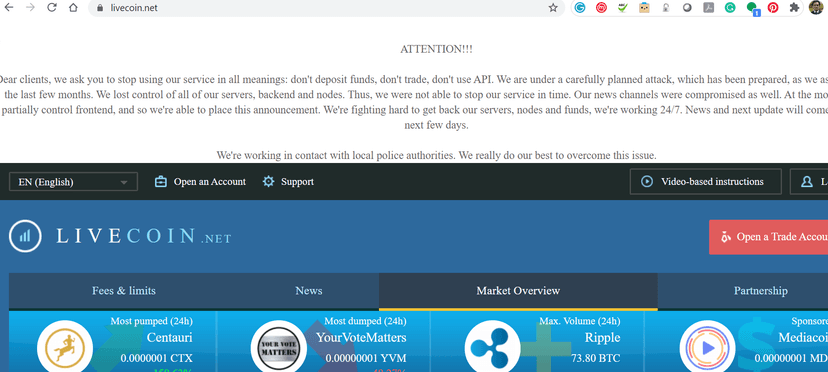Open the green Grammarly extension icon

[730, 8]
